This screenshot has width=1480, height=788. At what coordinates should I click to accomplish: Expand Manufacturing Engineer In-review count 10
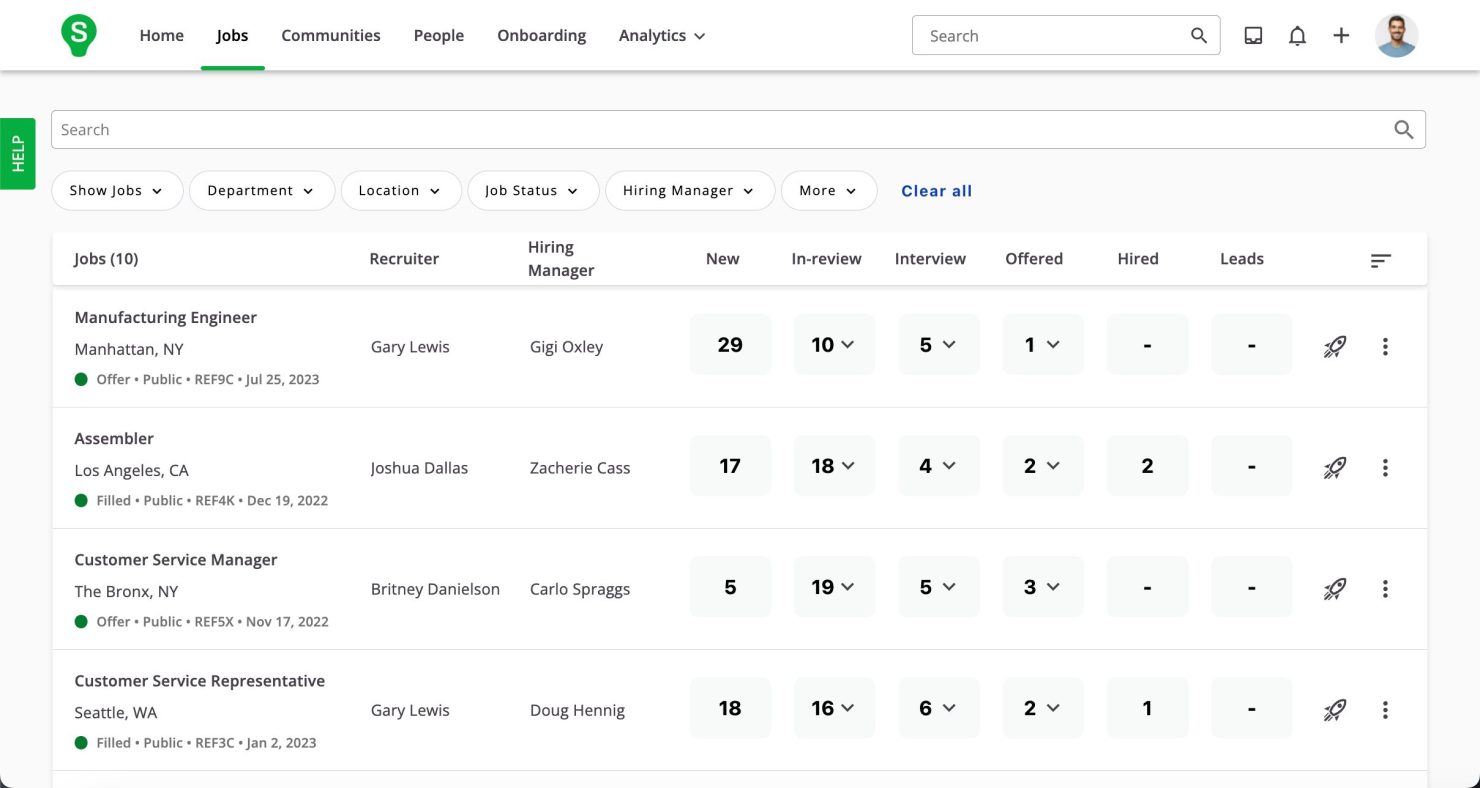tap(834, 345)
